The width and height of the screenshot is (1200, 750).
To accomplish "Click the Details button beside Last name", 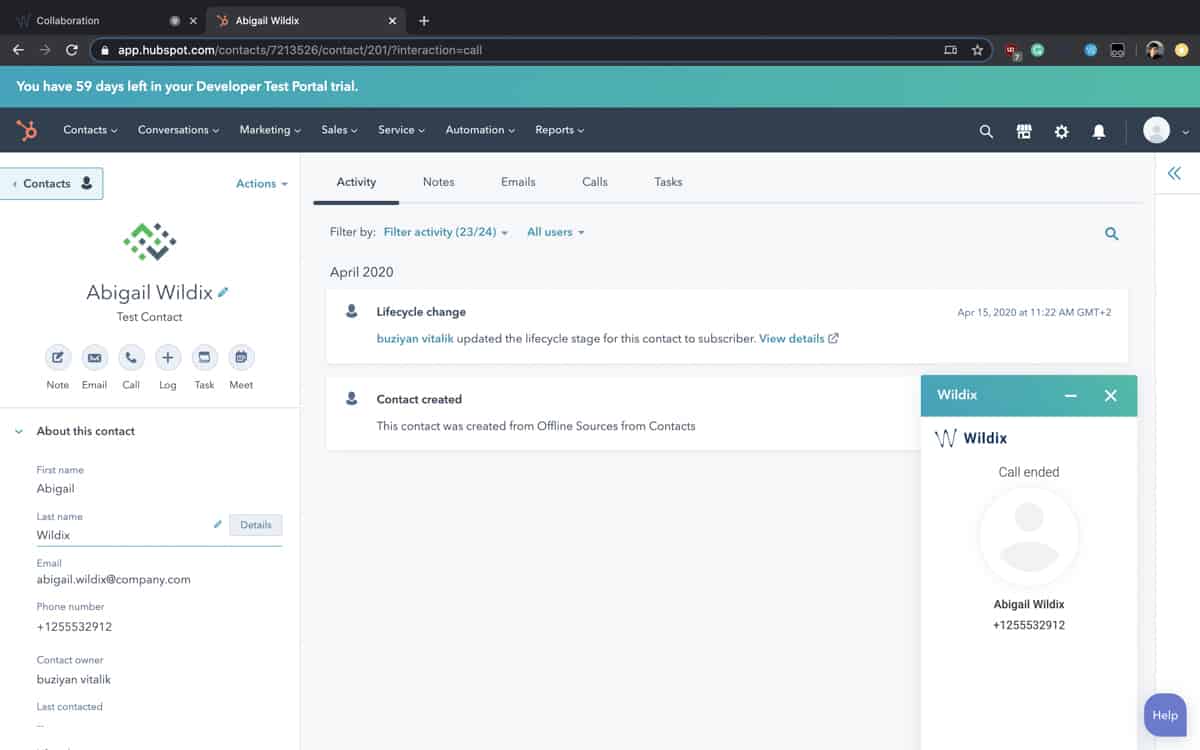I will coord(255,525).
